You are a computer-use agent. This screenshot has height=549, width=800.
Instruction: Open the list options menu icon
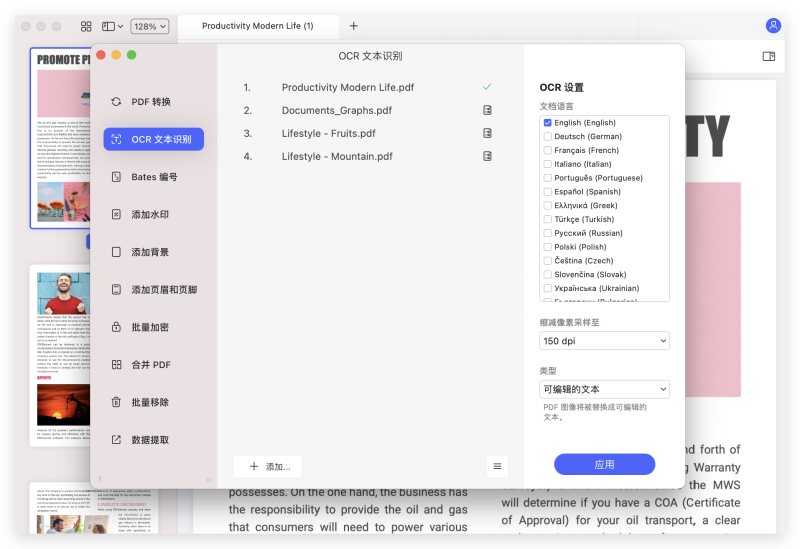pos(497,466)
